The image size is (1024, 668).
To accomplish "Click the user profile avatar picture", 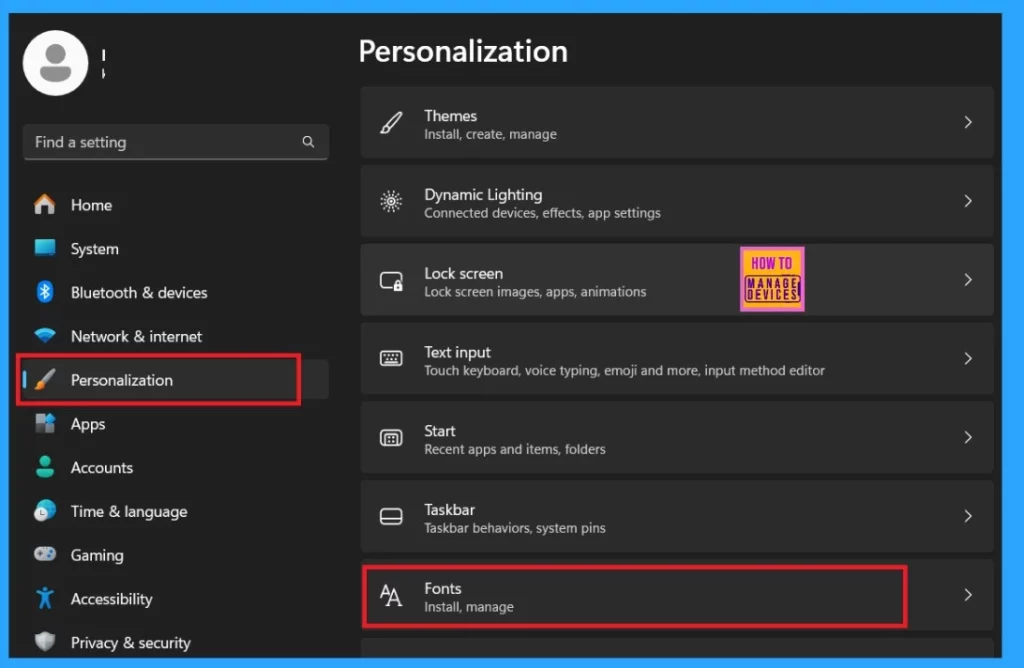I will point(56,63).
